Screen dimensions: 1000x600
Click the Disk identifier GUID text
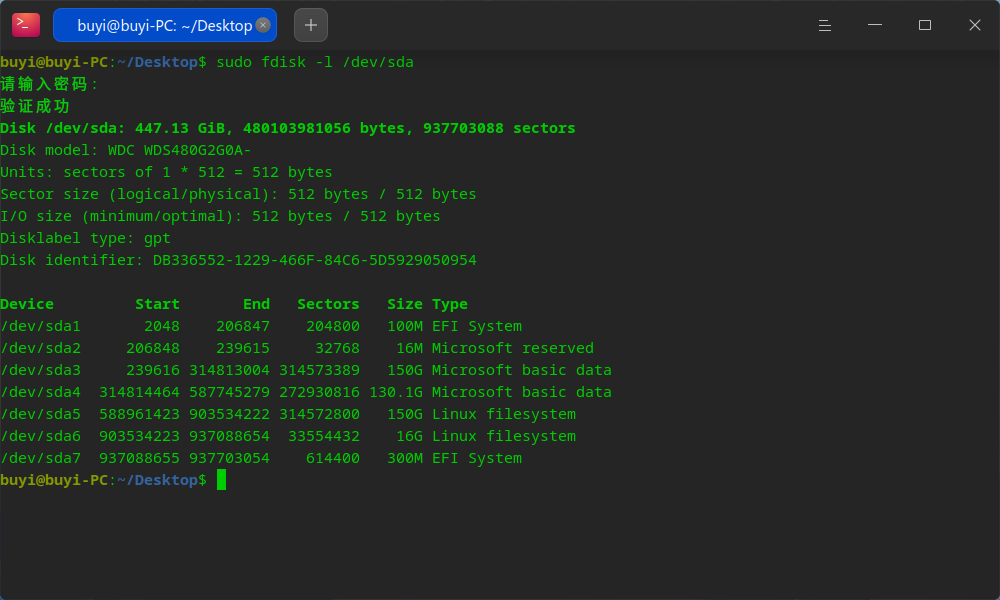pyautogui.click(x=314, y=260)
